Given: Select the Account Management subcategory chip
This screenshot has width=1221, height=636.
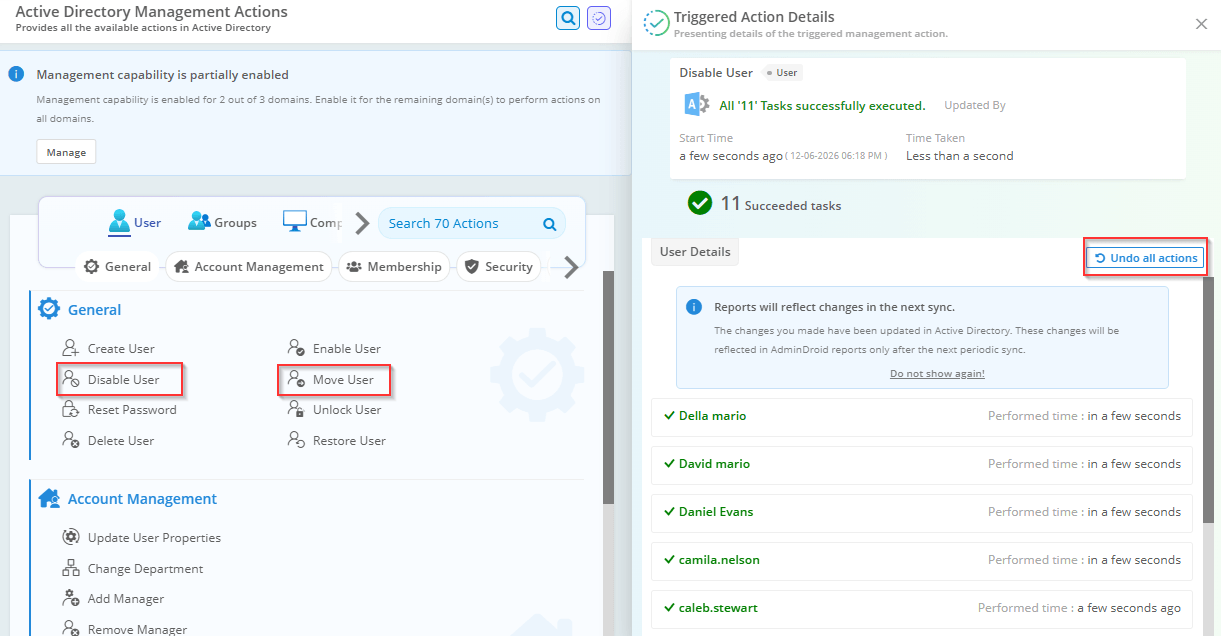Looking at the screenshot, I should pos(249,267).
